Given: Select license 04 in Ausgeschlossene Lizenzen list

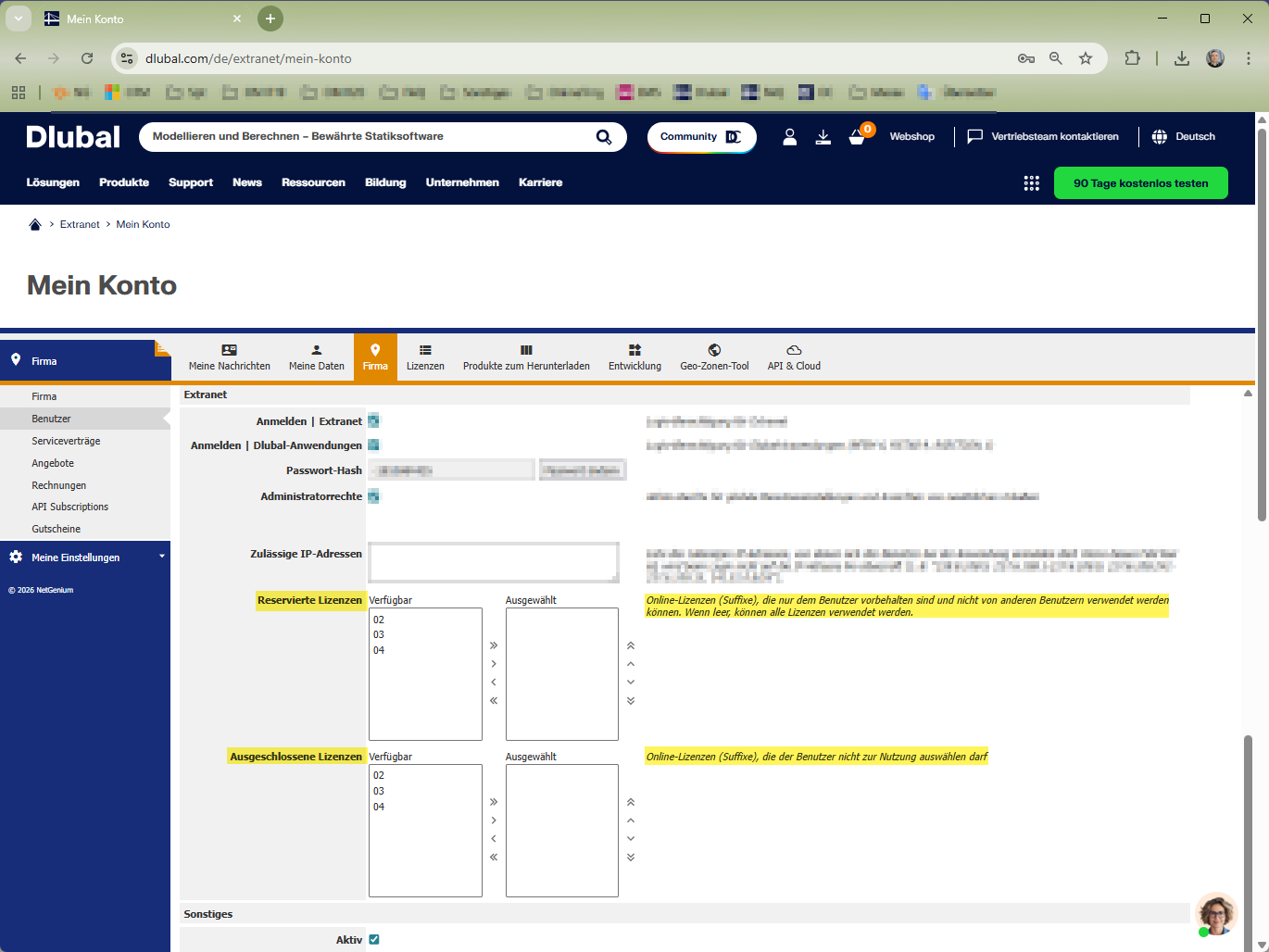Looking at the screenshot, I should pyautogui.click(x=379, y=807).
